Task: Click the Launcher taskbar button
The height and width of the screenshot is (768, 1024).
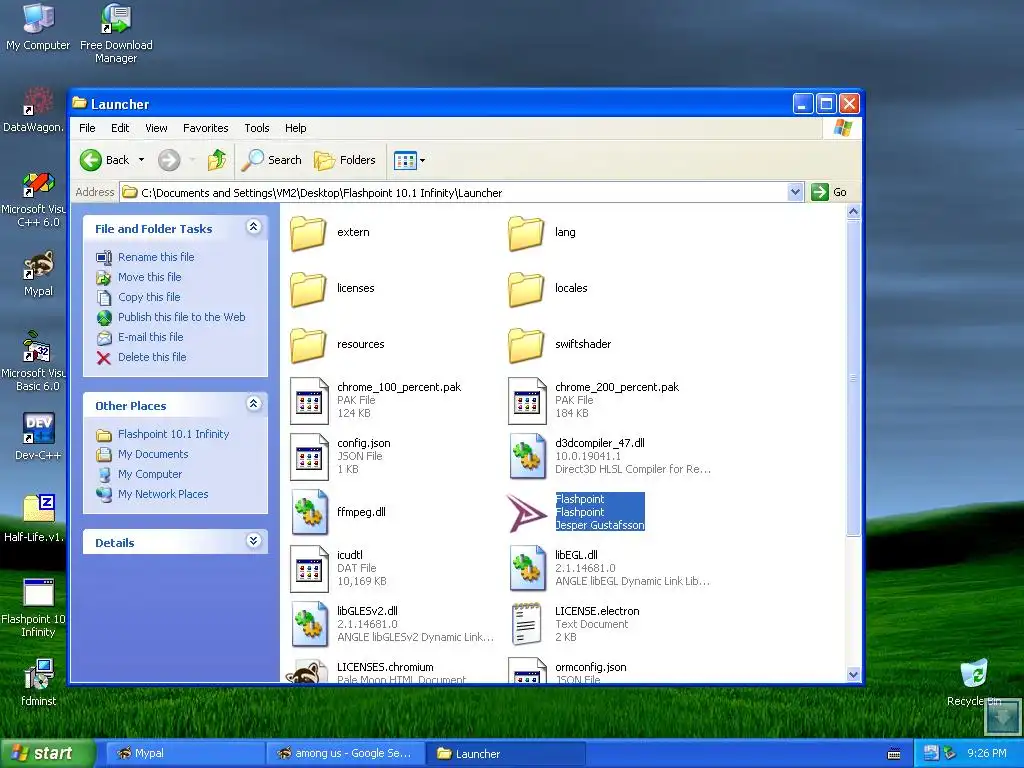Action: (x=506, y=754)
